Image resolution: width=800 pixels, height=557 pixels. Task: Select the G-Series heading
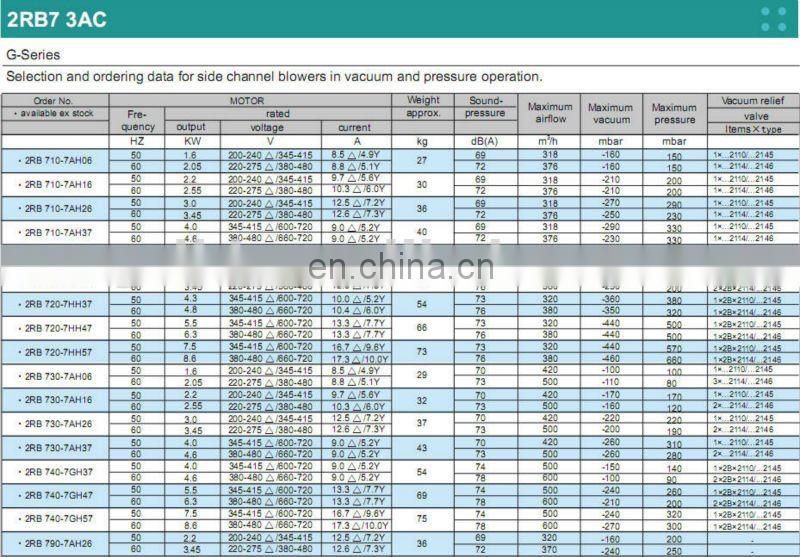[x=33, y=56]
